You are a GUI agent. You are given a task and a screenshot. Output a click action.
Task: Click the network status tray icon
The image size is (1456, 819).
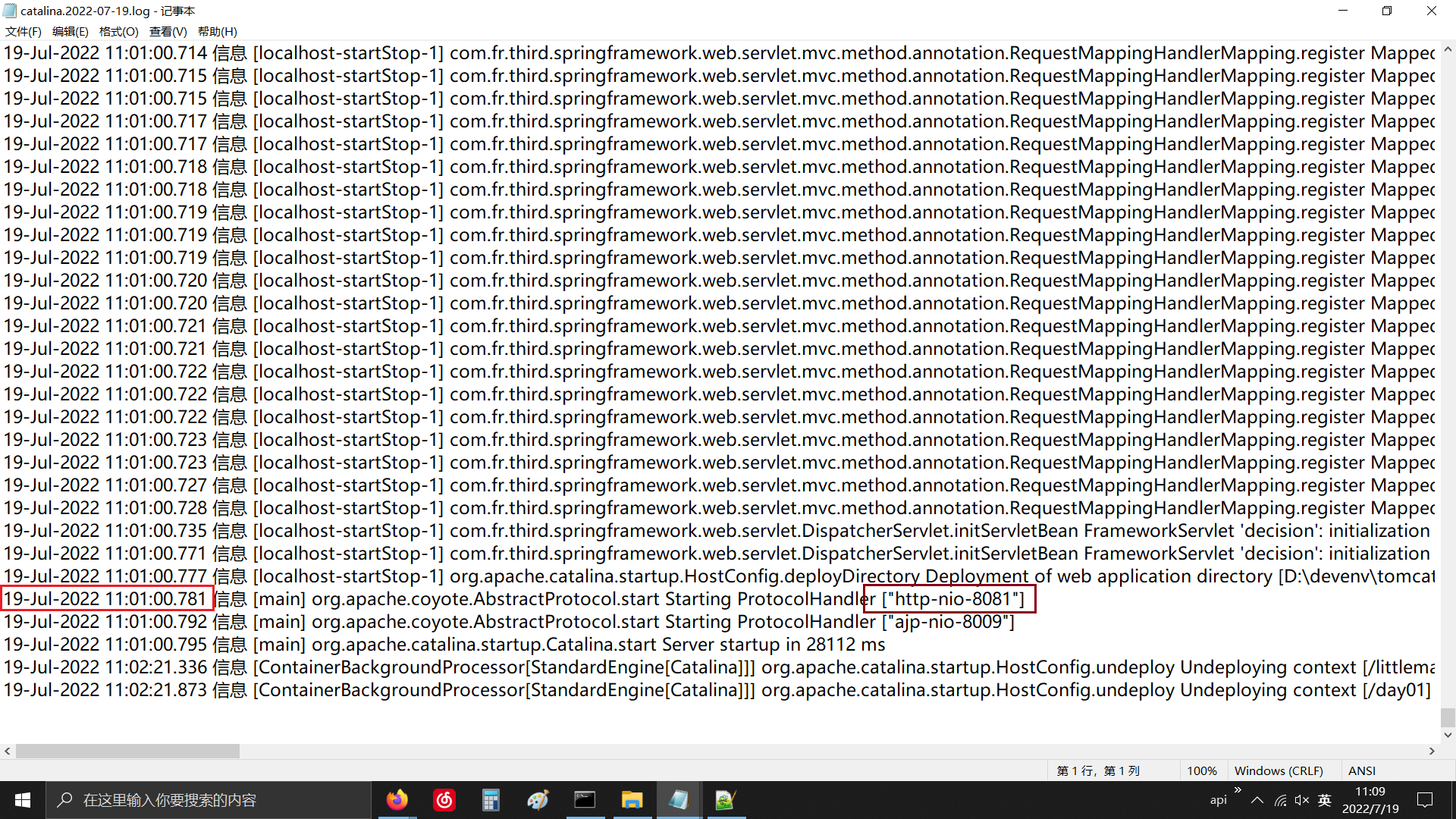click(1280, 800)
